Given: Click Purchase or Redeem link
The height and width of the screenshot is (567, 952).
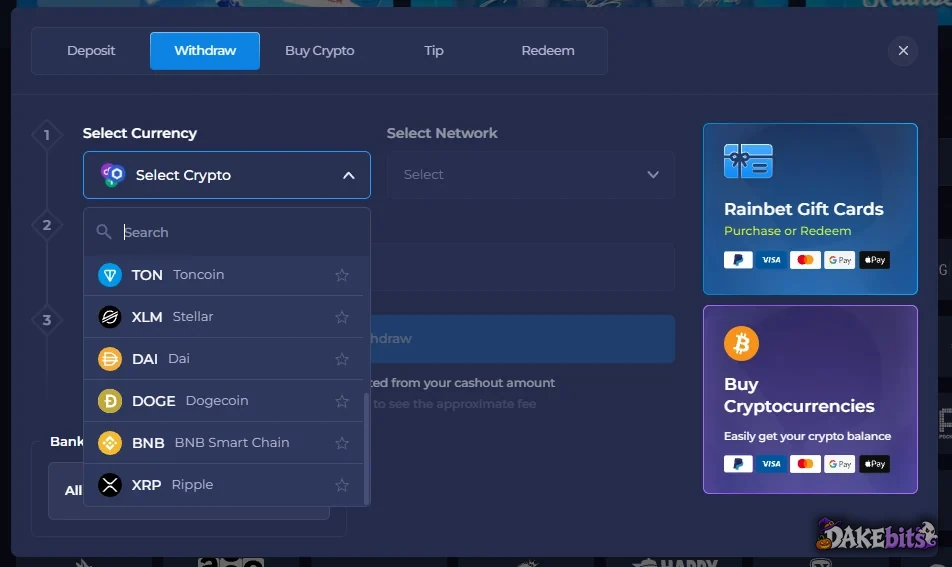Looking at the screenshot, I should (787, 231).
